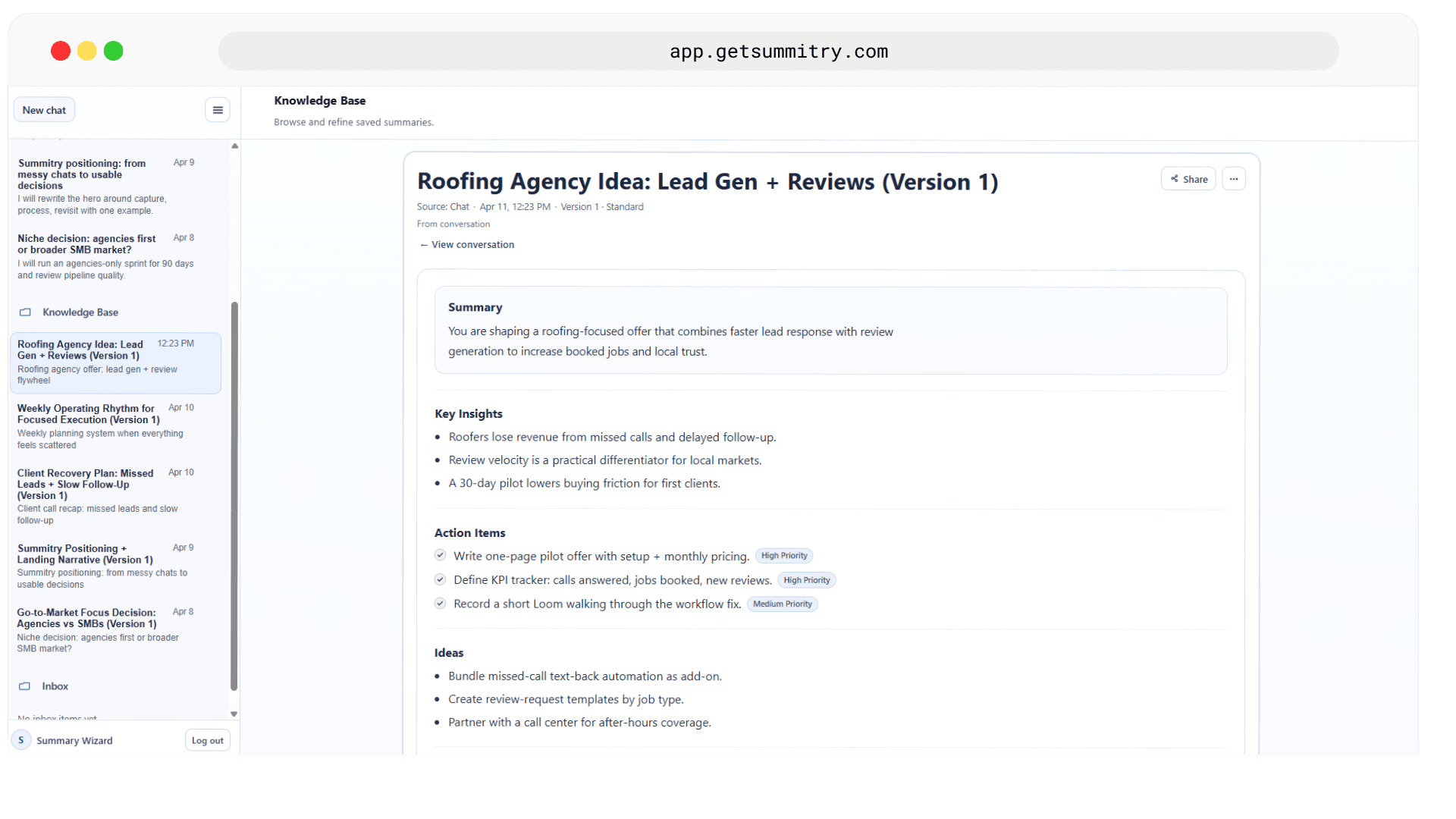Click the Summary Wizard avatar icon
The width and height of the screenshot is (1456, 819).
20,739
